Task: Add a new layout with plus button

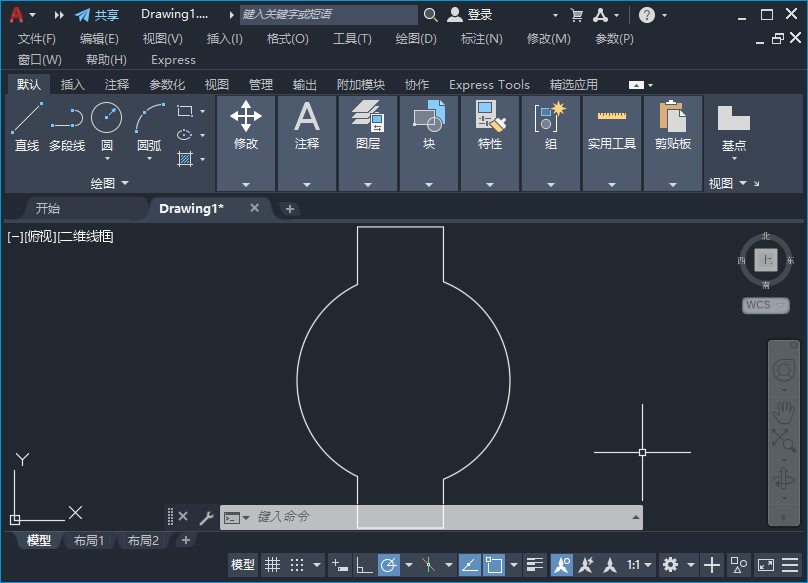Action: pyautogui.click(x=186, y=540)
